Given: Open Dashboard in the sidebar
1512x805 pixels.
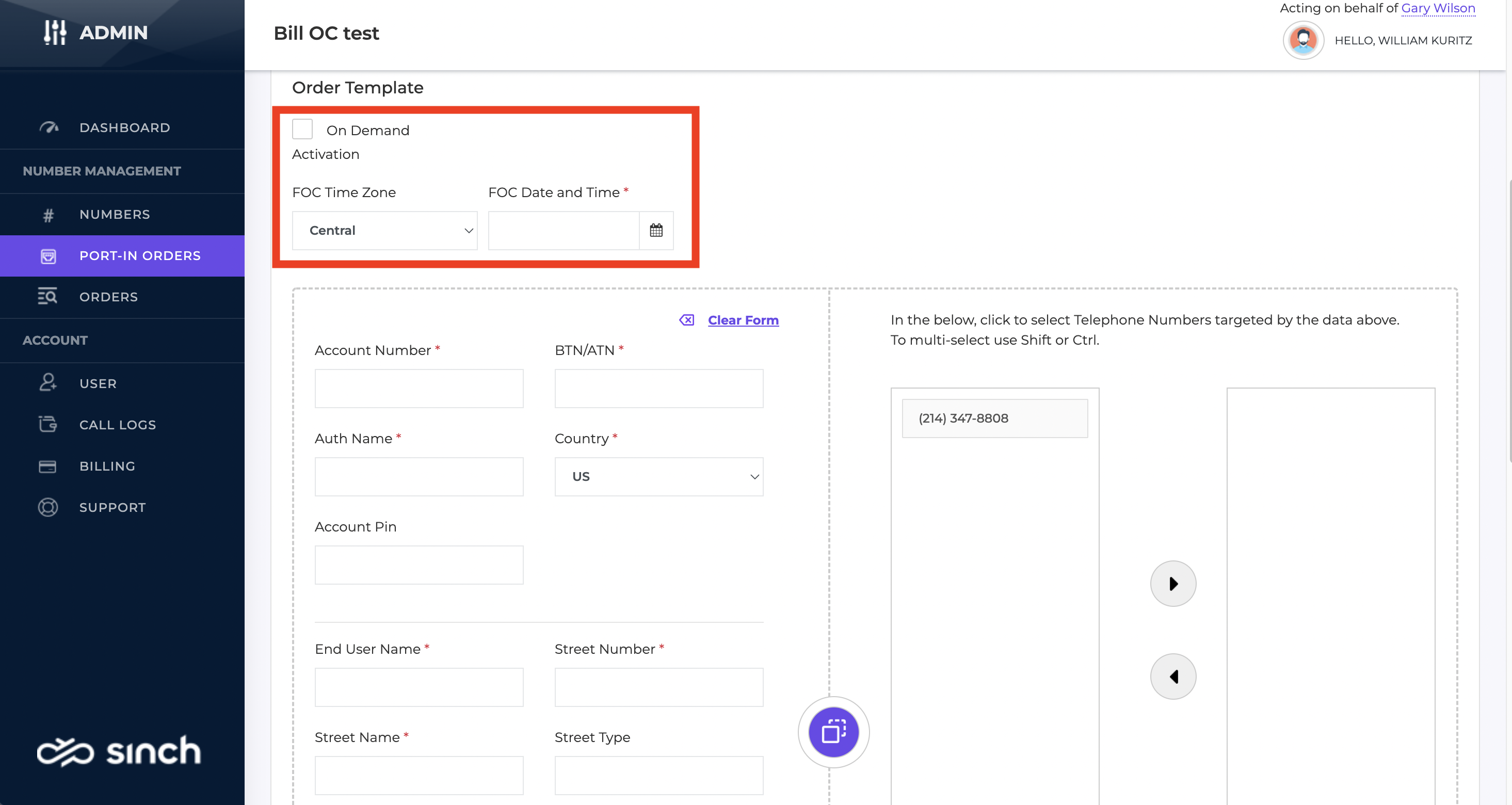Looking at the screenshot, I should click(x=124, y=128).
